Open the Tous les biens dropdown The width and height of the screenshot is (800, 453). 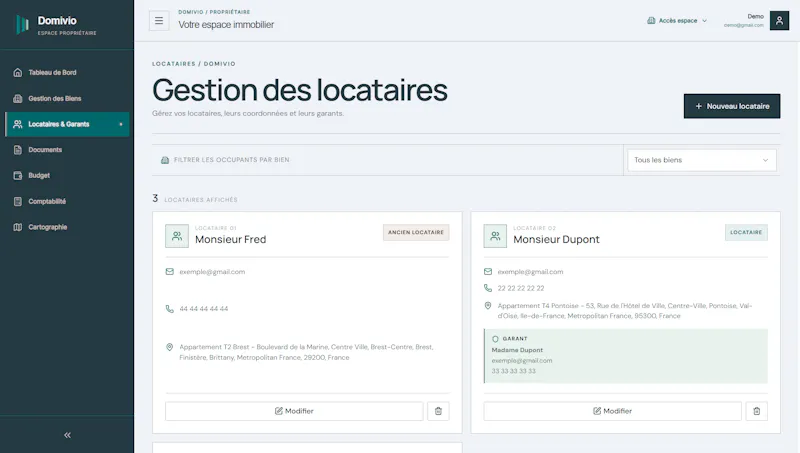(702, 160)
